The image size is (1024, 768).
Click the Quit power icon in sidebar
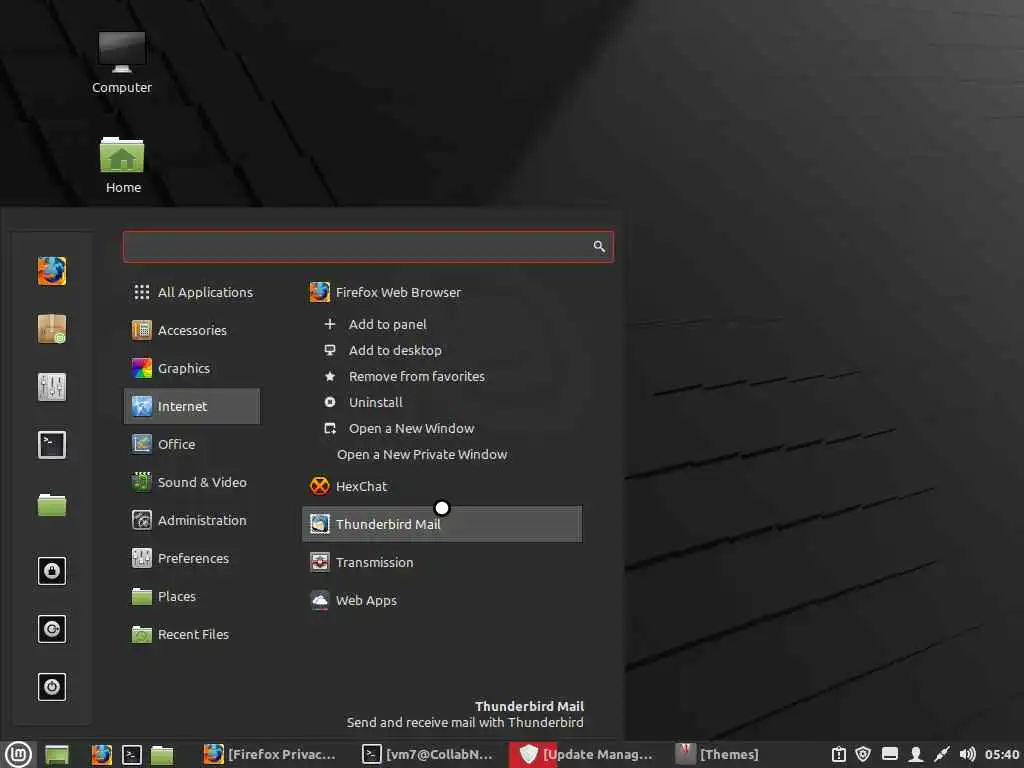click(52, 687)
